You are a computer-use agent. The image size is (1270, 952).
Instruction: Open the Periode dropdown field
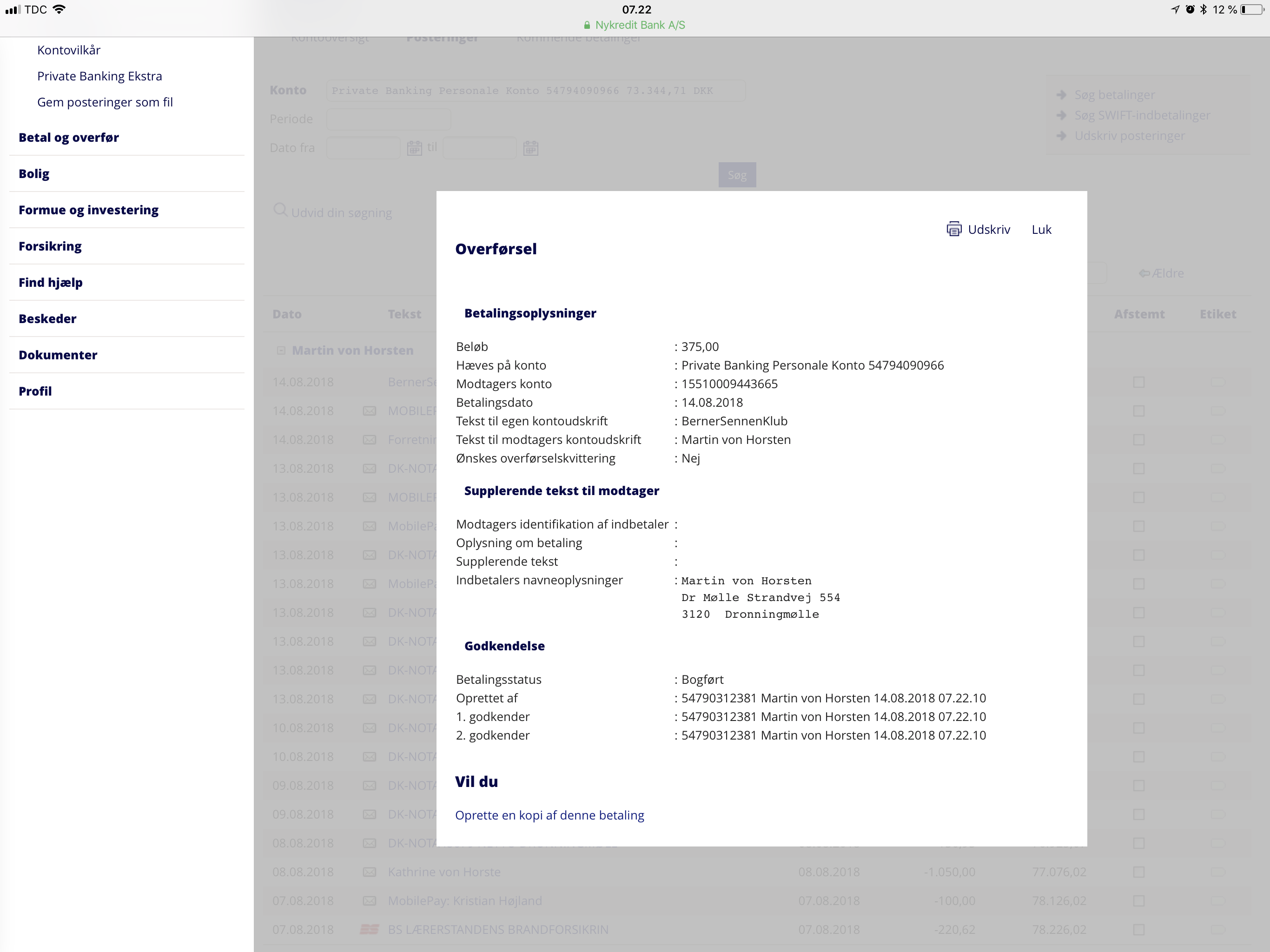[389, 119]
